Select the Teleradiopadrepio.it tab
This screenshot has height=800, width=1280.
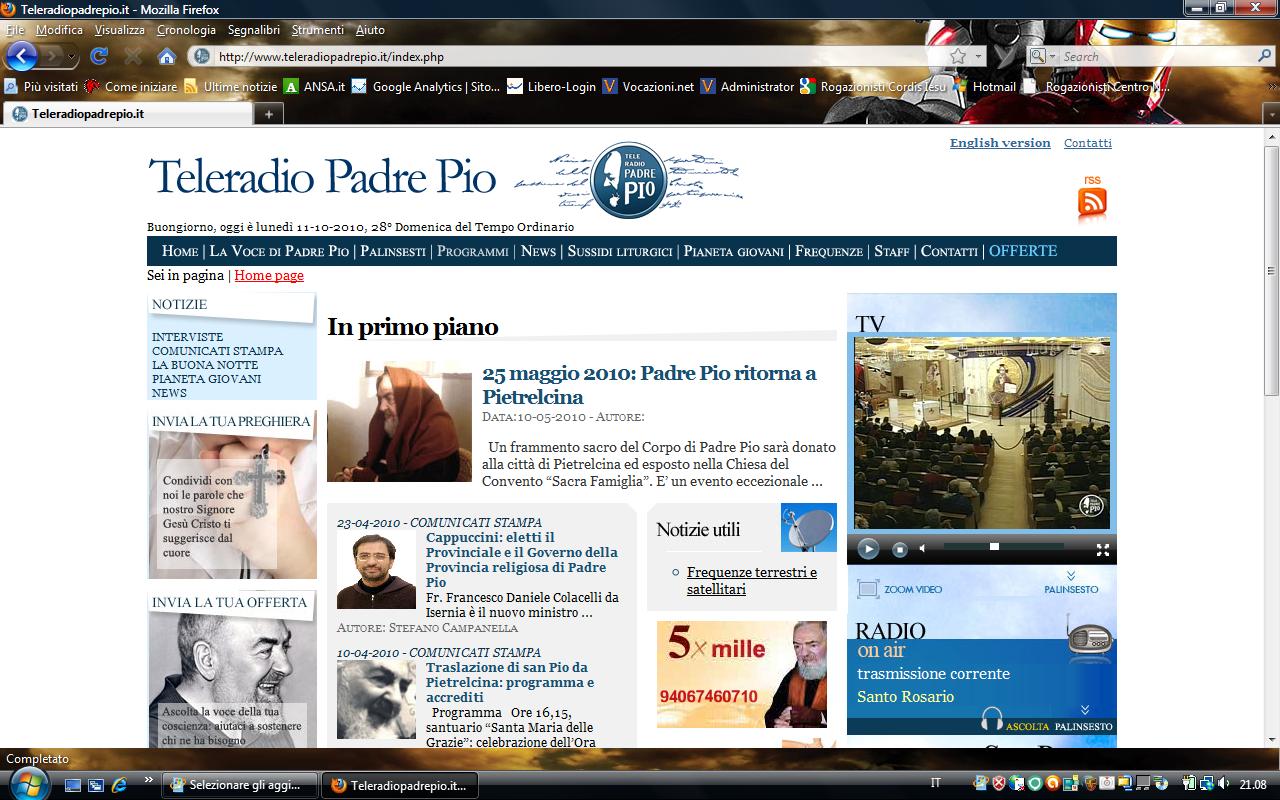click(128, 114)
